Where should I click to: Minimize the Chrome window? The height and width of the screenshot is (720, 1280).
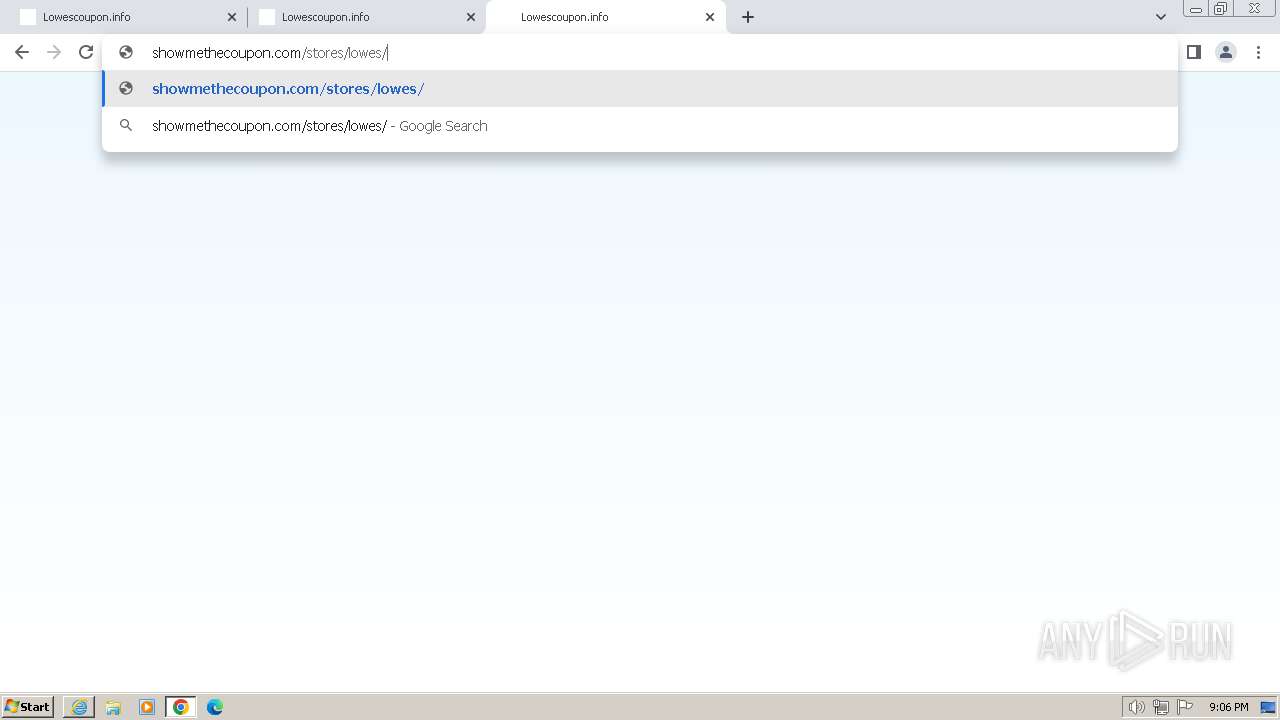point(1196,9)
